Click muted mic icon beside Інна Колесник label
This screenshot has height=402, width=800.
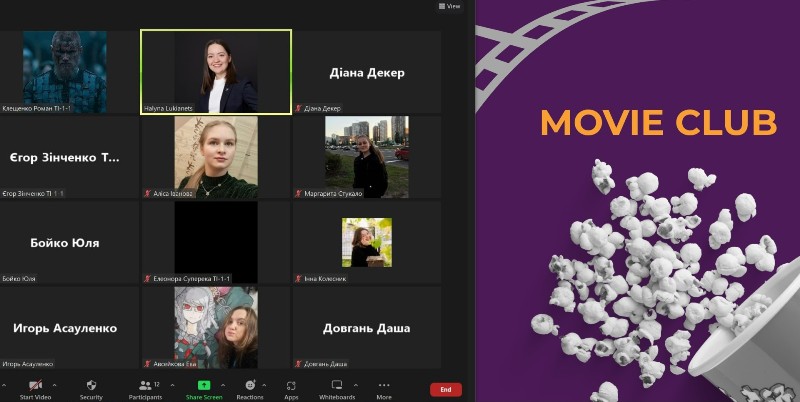[298, 279]
